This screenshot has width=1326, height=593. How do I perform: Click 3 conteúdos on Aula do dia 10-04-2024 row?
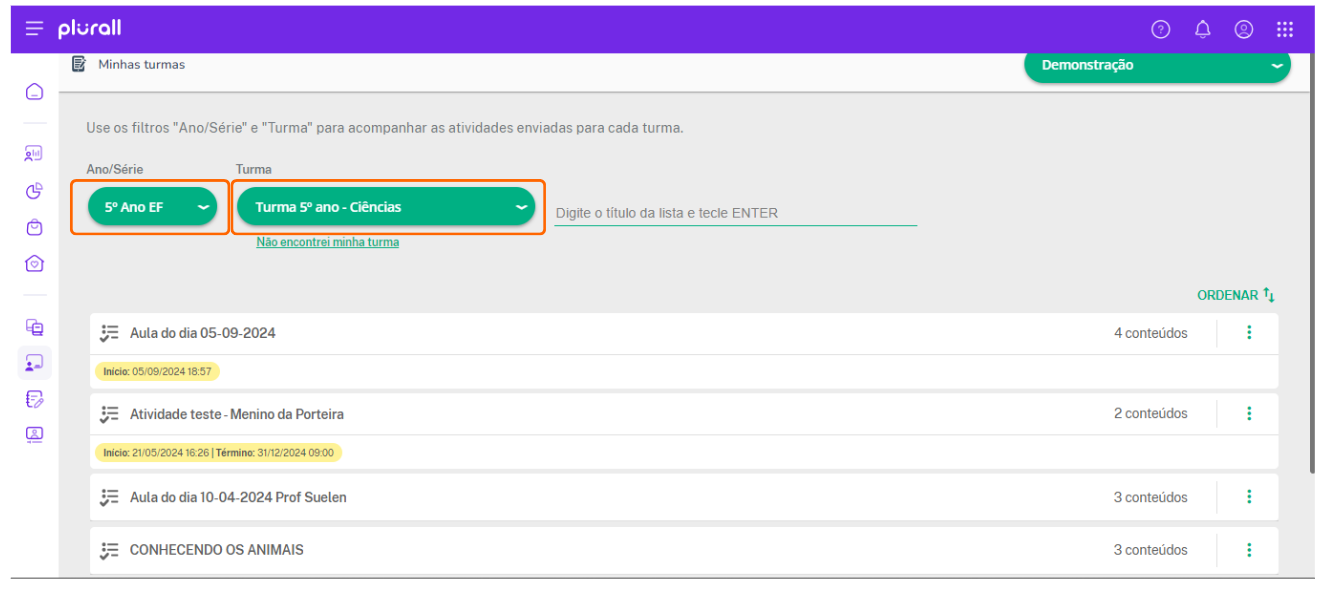point(1151,497)
